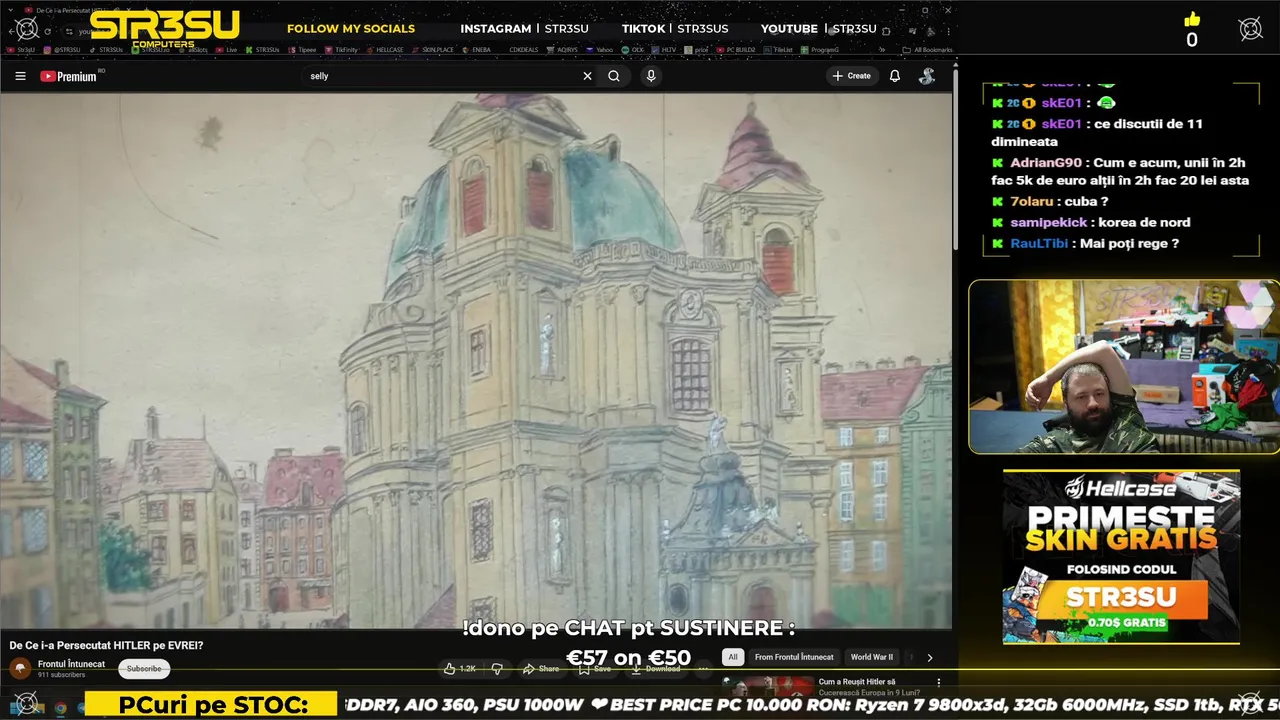Image resolution: width=1280 pixels, height=720 pixels.
Task: Click the page's vertical scrollbar
Action: (956, 160)
